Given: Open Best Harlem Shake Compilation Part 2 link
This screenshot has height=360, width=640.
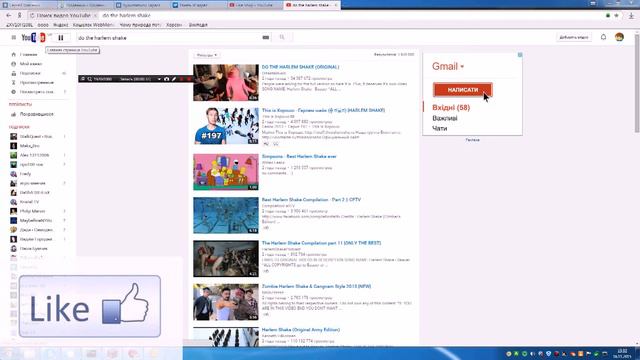Looking at the screenshot, I should point(311,200).
